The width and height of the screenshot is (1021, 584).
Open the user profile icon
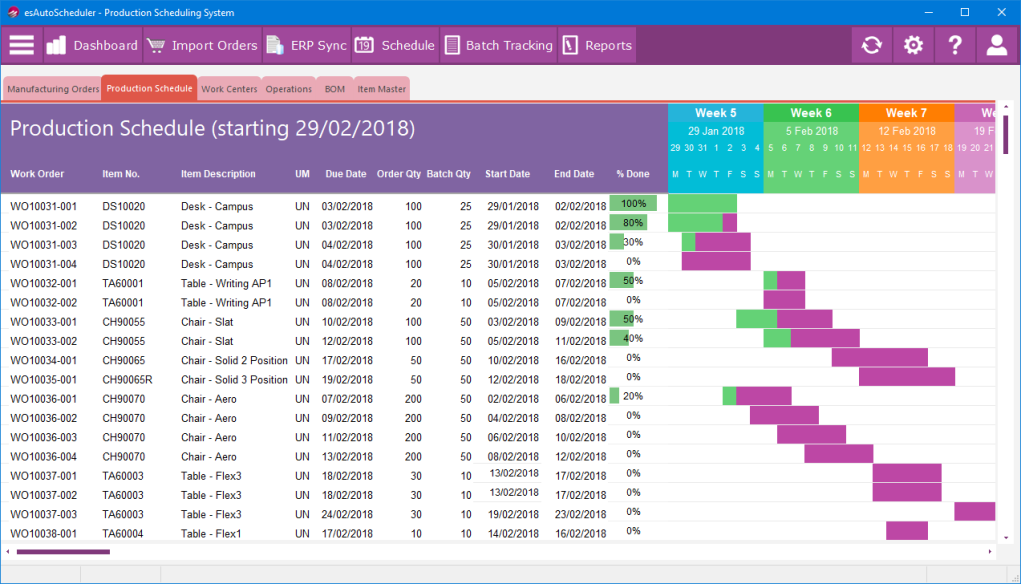pyautogui.click(x=995, y=45)
